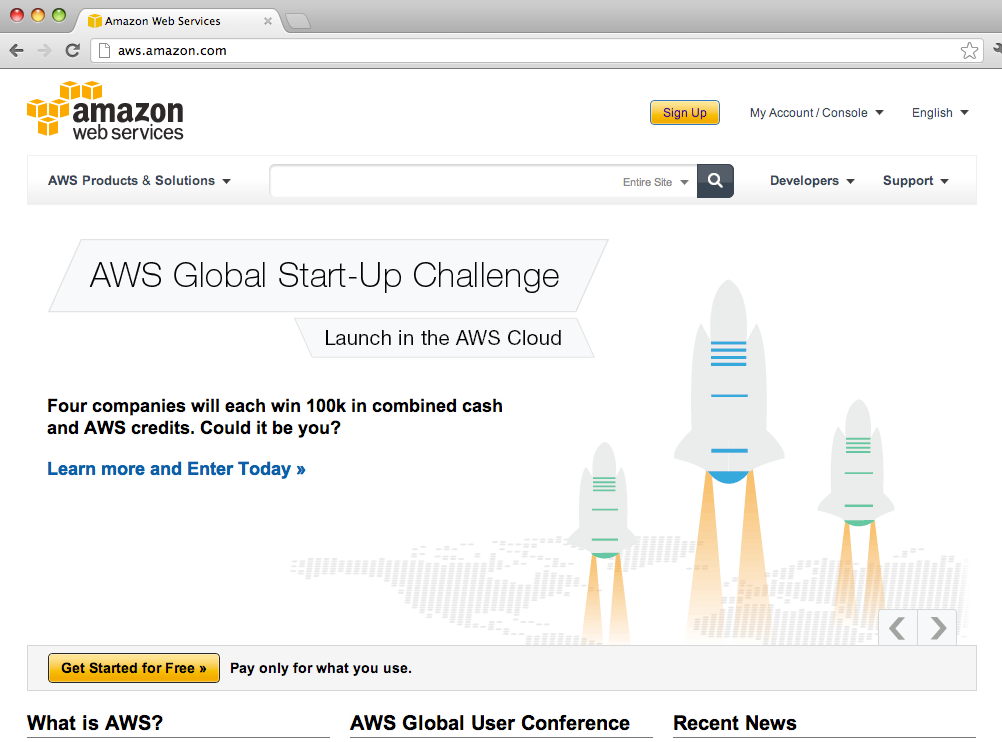The image size is (1002, 742).
Task: Reload the page with the refresh icon
Action: coord(73,50)
